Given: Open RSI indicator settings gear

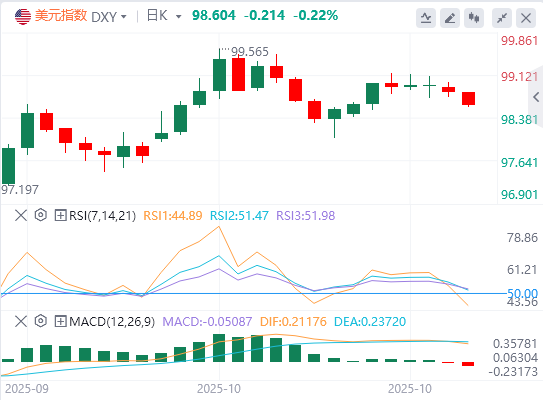Looking at the screenshot, I should coord(41,215).
